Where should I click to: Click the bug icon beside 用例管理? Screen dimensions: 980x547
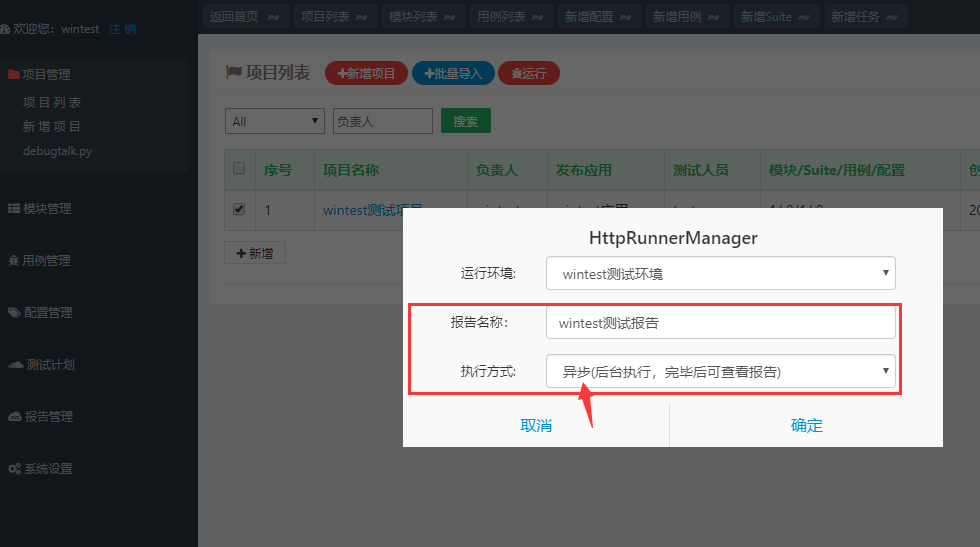pos(14,261)
